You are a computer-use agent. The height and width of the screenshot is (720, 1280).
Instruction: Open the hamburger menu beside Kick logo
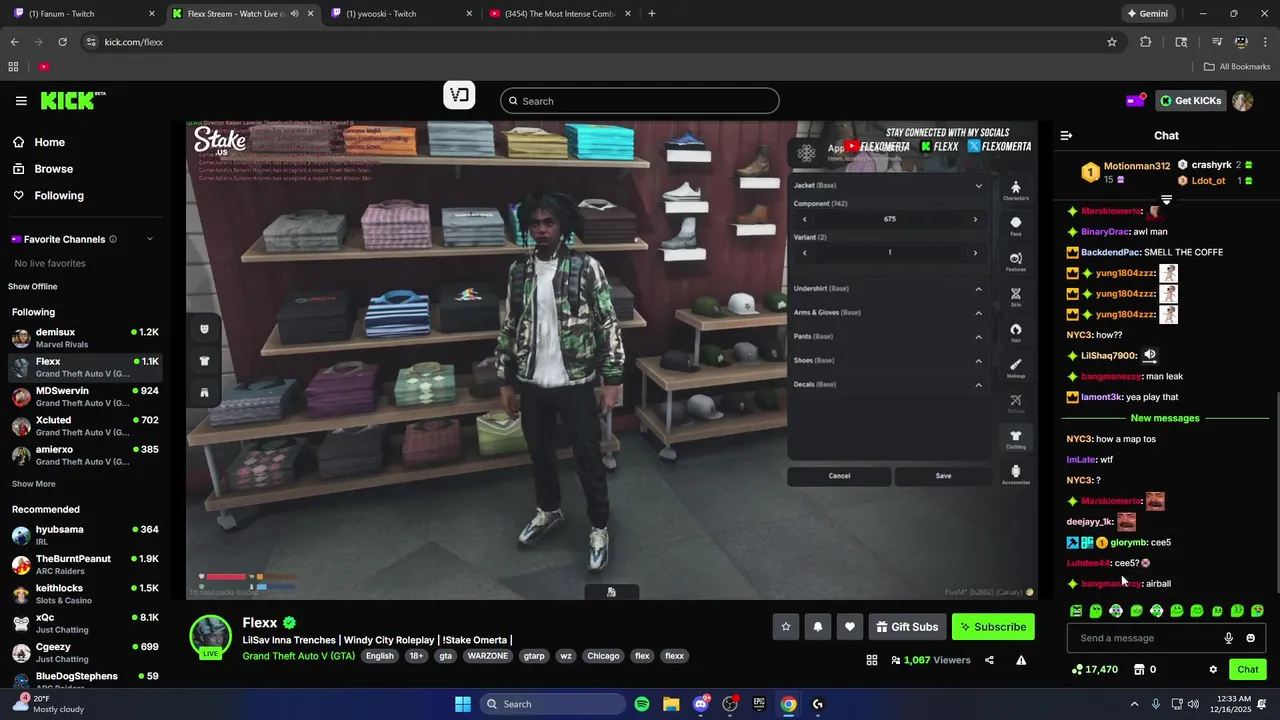pyautogui.click(x=21, y=101)
